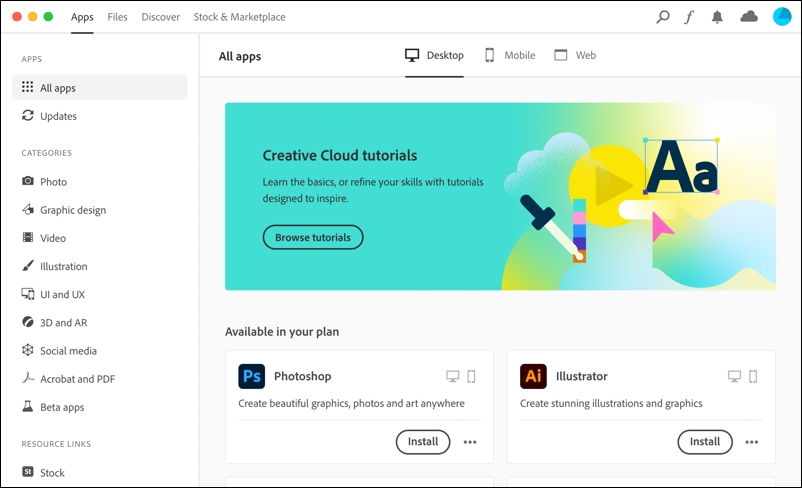Click the Social media icon
Screen dimensions: 802x488
pyautogui.click(x=28, y=350)
